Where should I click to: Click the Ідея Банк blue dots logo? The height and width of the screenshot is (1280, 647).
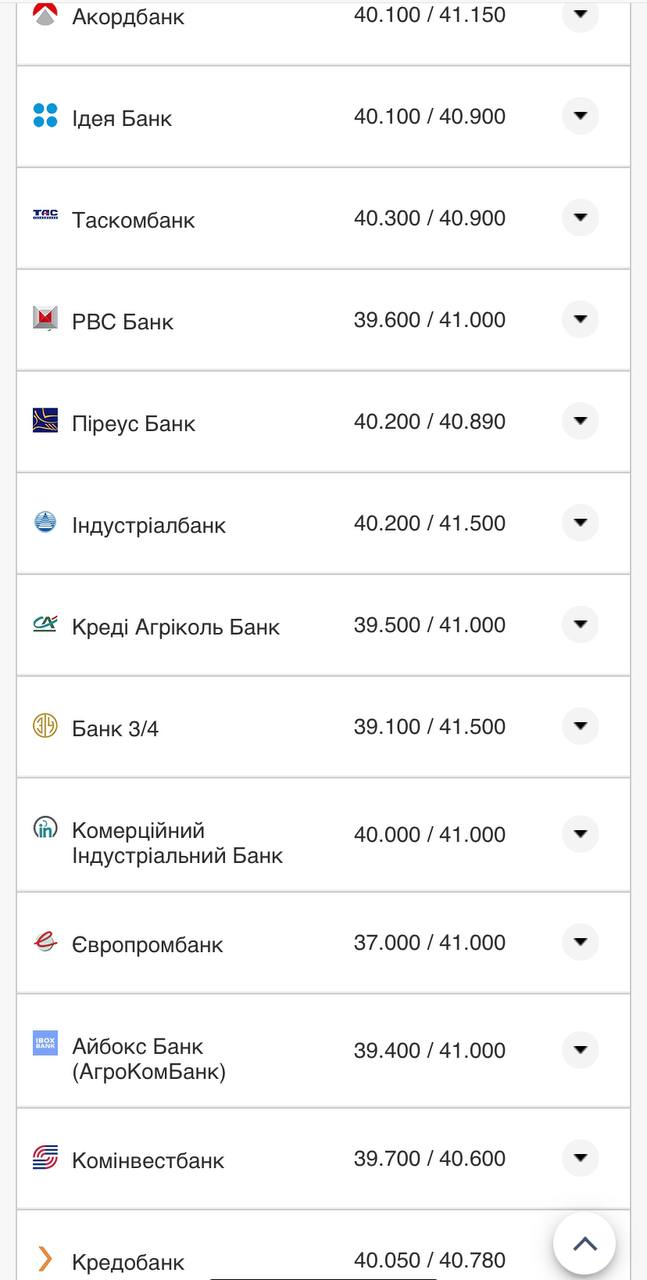pyautogui.click(x=44, y=115)
